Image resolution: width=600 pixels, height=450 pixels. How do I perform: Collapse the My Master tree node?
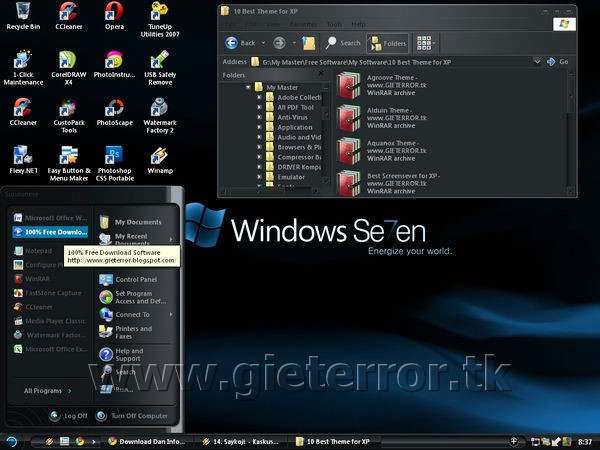(x=248, y=87)
